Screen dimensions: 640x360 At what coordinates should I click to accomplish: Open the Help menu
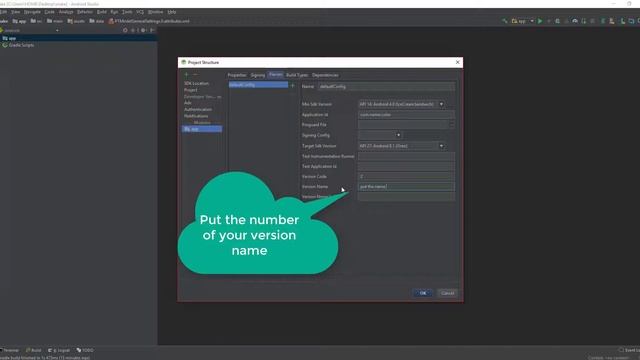pos(172,12)
